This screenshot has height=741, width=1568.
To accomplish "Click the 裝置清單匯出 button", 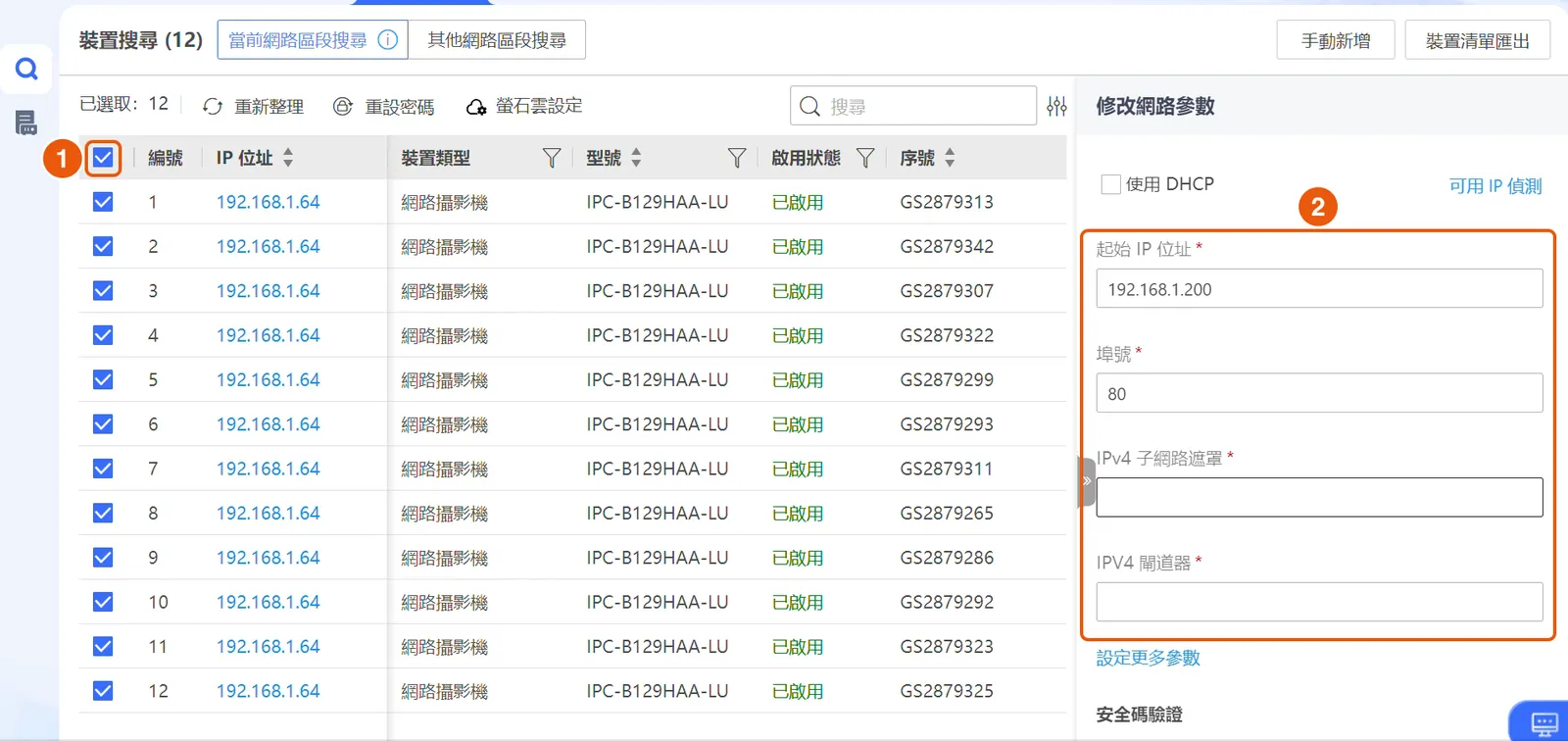I will (1478, 41).
